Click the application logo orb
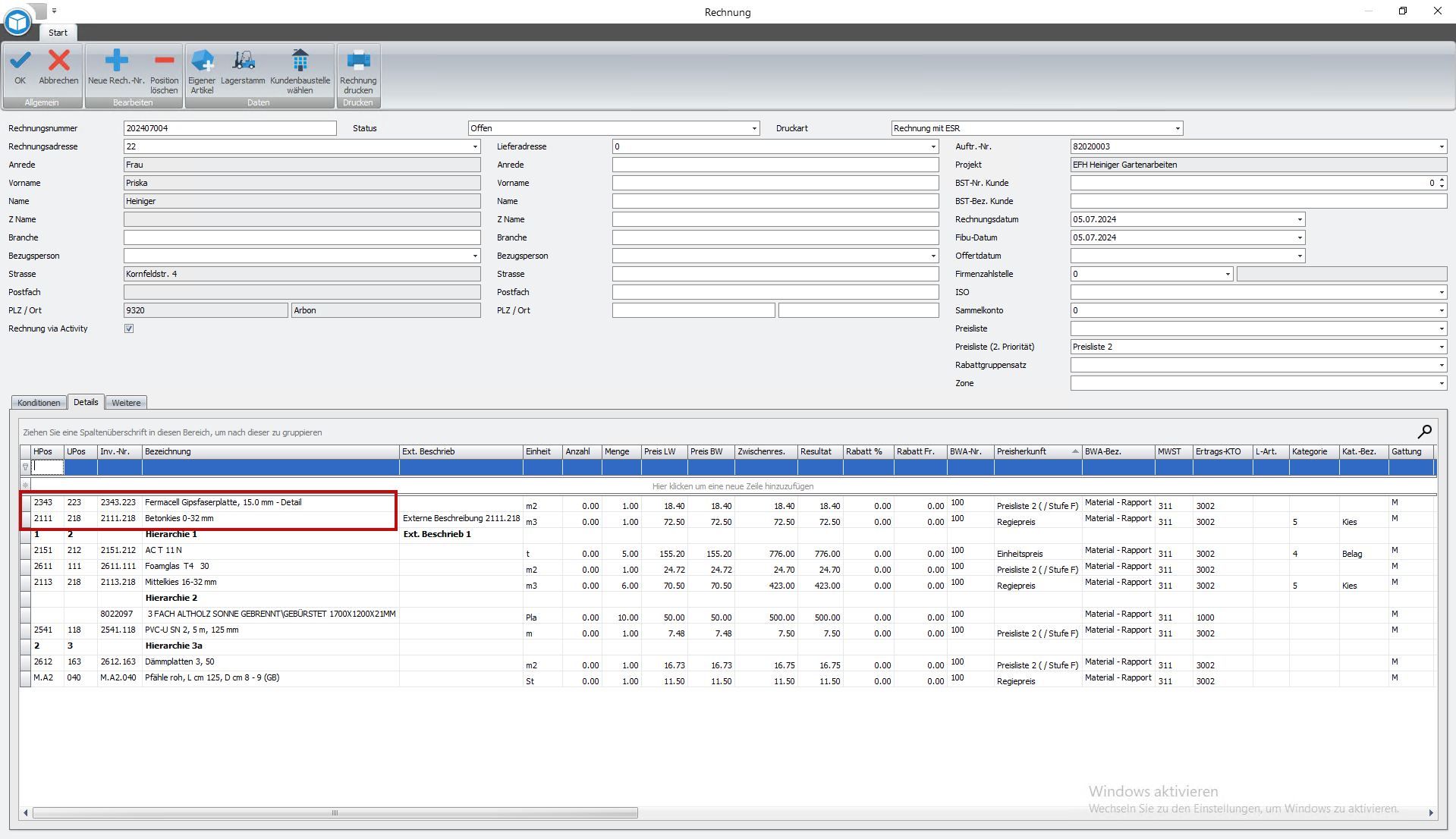The width and height of the screenshot is (1456, 839). (x=17, y=23)
